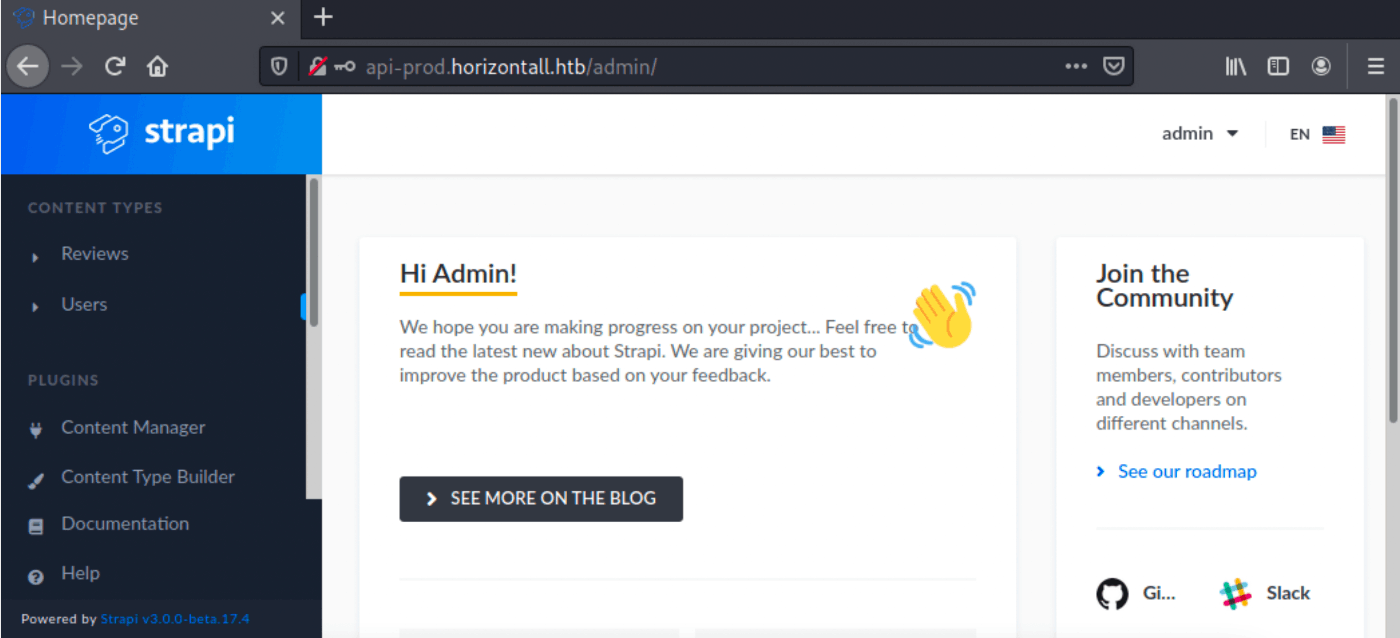
Task: Open the page actions three-dots menu
Action: [x=1076, y=67]
